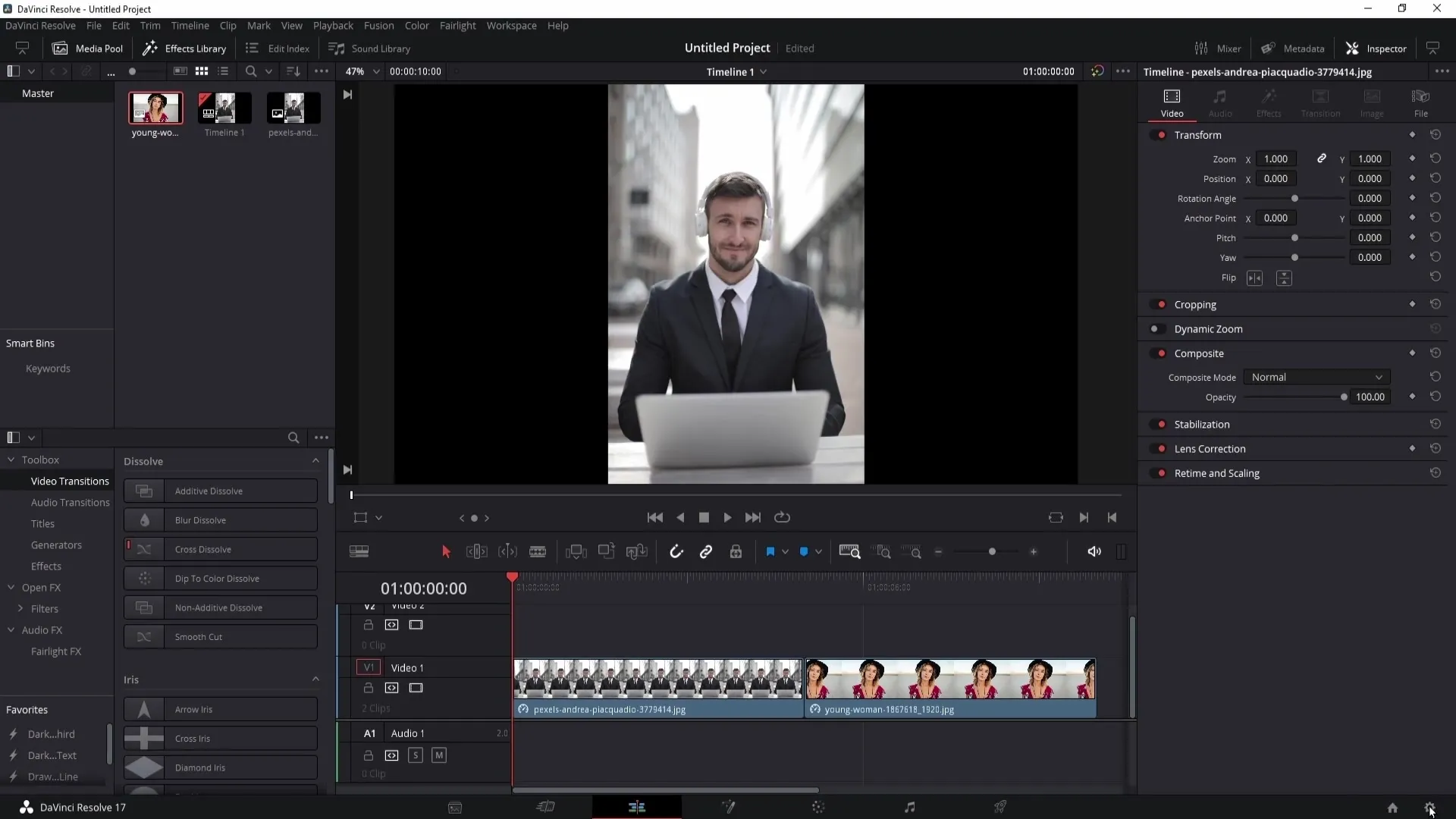The width and height of the screenshot is (1456, 819).
Task: Select the Dynamic Trim mode icon
Action: [507, 551]
